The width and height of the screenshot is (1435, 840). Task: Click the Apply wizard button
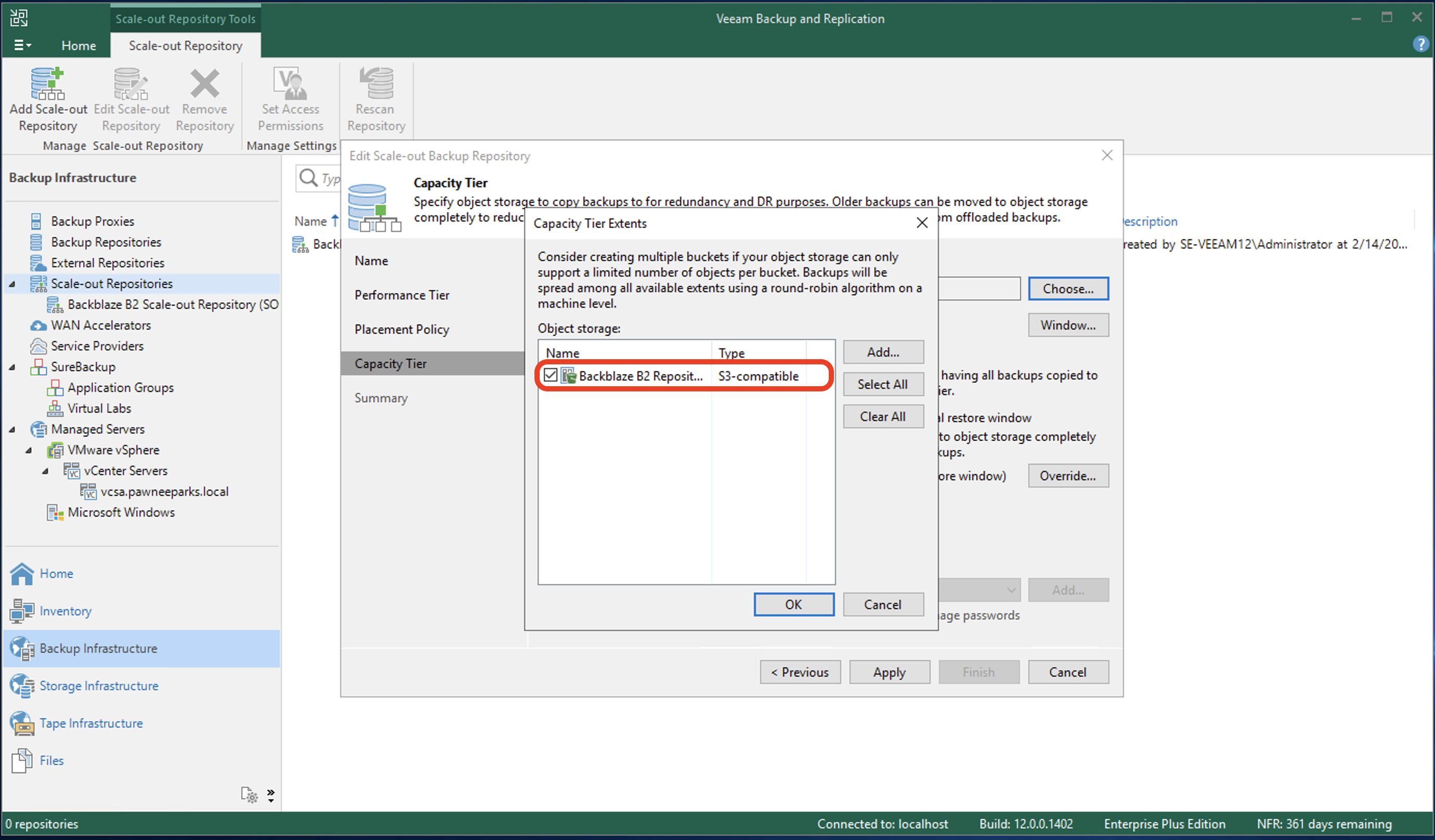[890, 672]
